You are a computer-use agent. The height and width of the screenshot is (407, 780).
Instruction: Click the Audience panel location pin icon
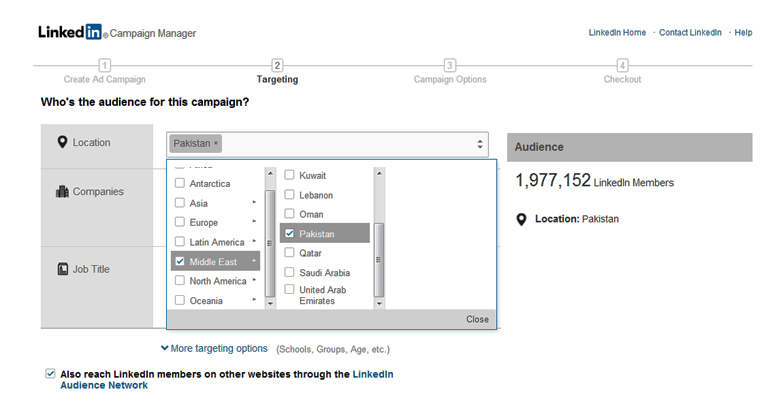pyautogui.click(x=521, y=219)
